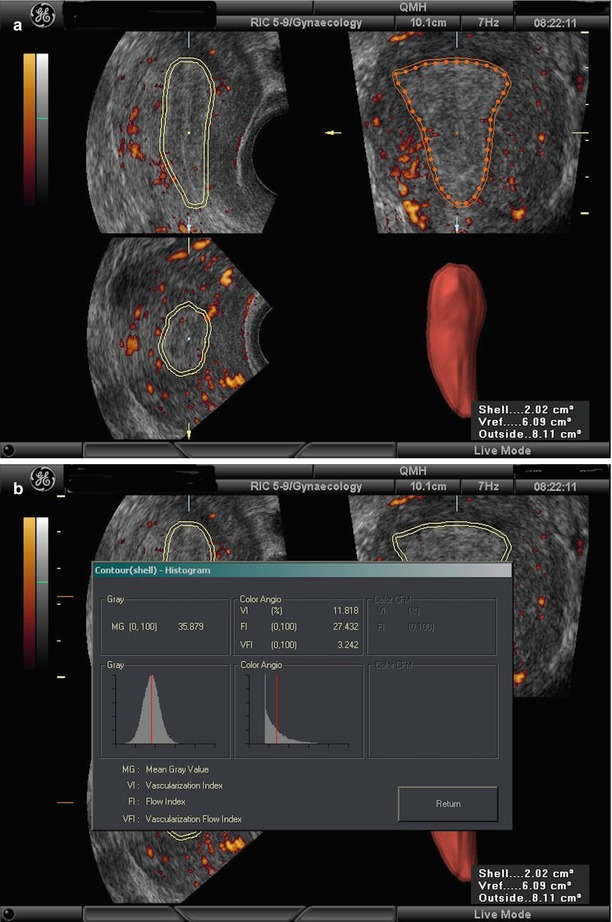This screenshot has width=612, height=922.
Task: Click the GE logo in upper panel
Action: coord(42,15)
